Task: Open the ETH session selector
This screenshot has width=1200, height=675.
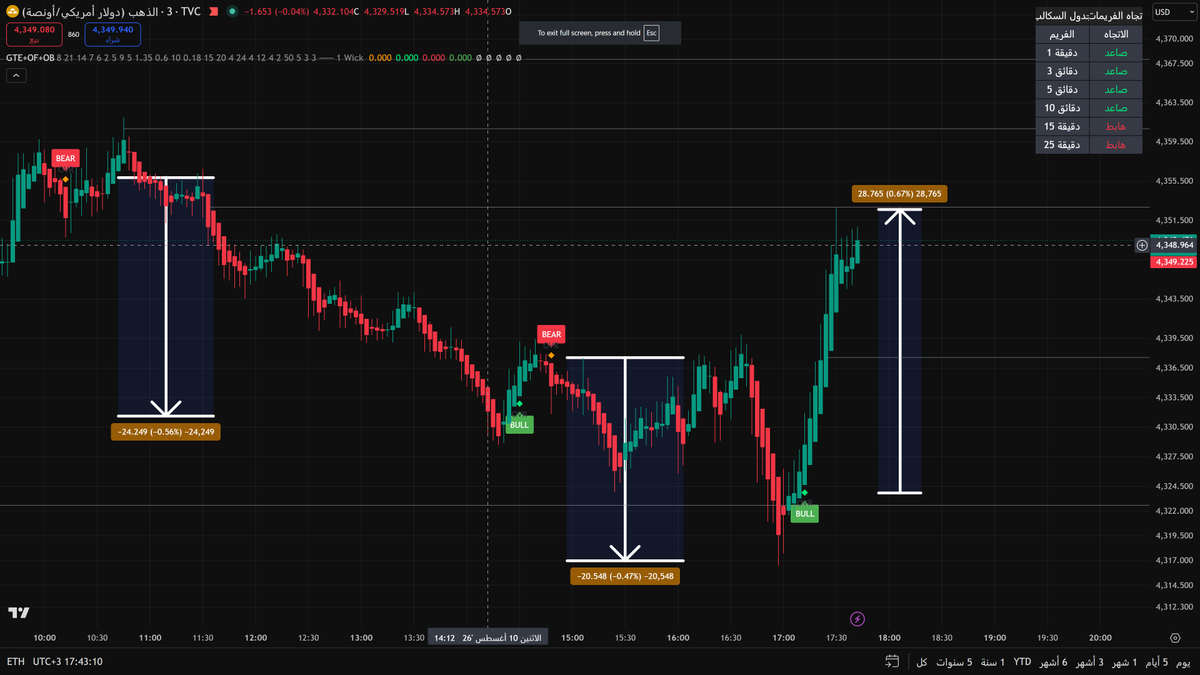Action: [15, 662]
